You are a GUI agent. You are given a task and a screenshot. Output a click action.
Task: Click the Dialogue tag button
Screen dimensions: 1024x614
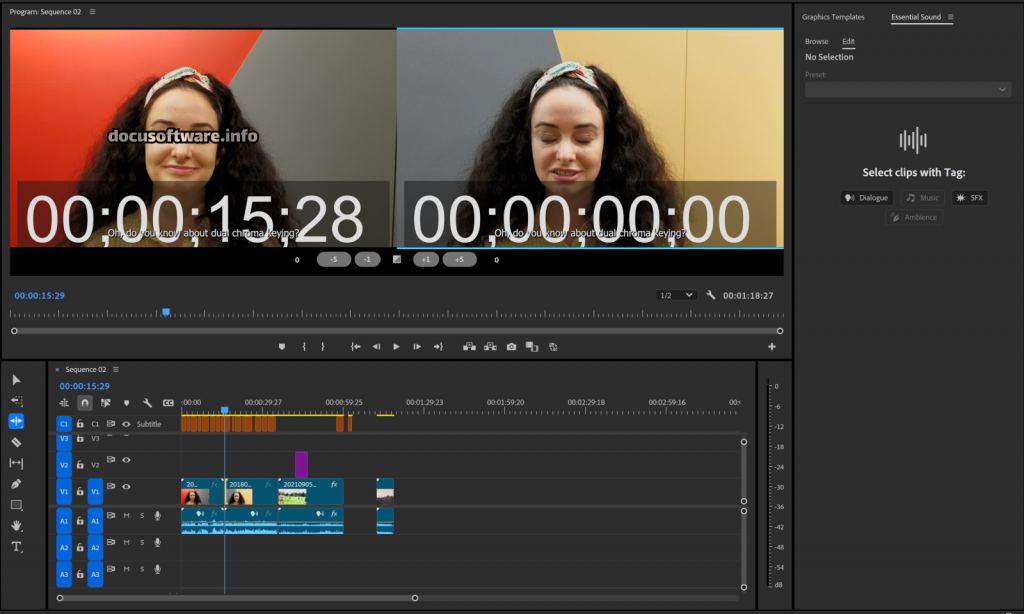pos(866,198)
